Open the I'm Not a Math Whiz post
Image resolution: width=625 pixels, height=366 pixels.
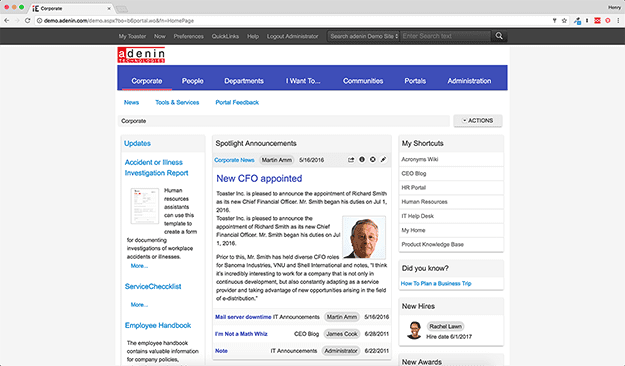pos(241,334)
